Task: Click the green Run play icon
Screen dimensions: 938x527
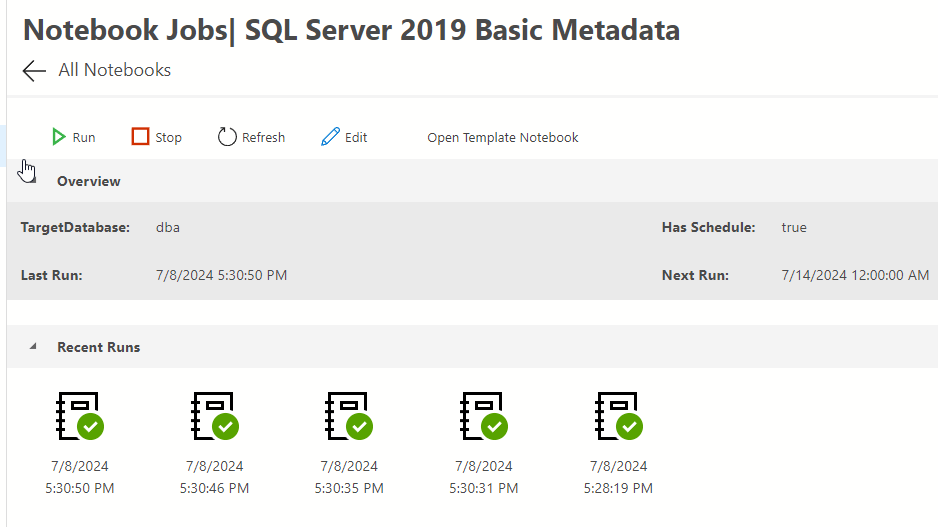Action: (x=59, y=137)
